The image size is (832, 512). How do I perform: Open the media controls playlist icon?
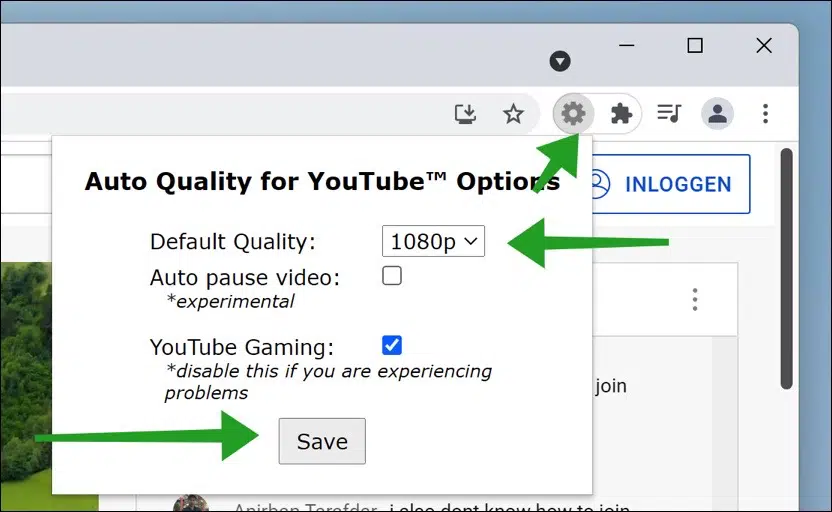[x=669, y=113]
